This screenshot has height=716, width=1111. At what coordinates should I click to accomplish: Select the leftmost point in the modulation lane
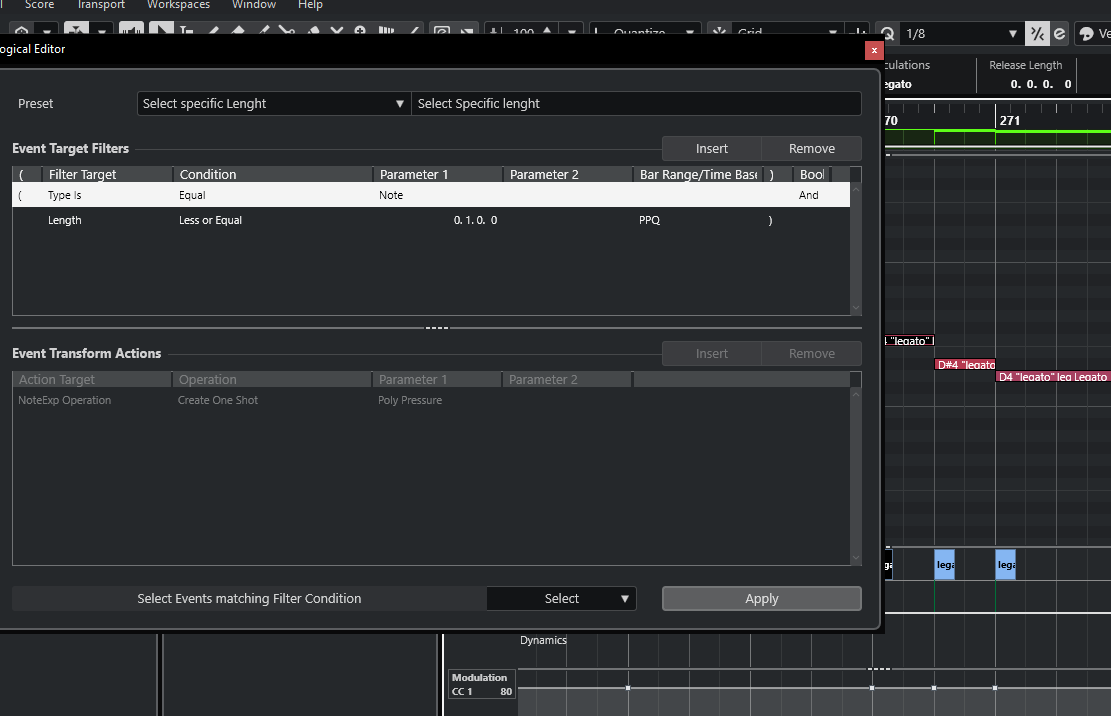tap(628, 688)
